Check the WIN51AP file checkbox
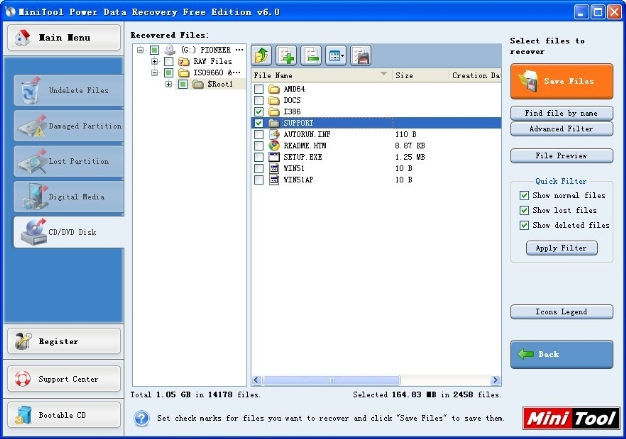Viewport: 626px width, 439px height. (x=259, y=180)
